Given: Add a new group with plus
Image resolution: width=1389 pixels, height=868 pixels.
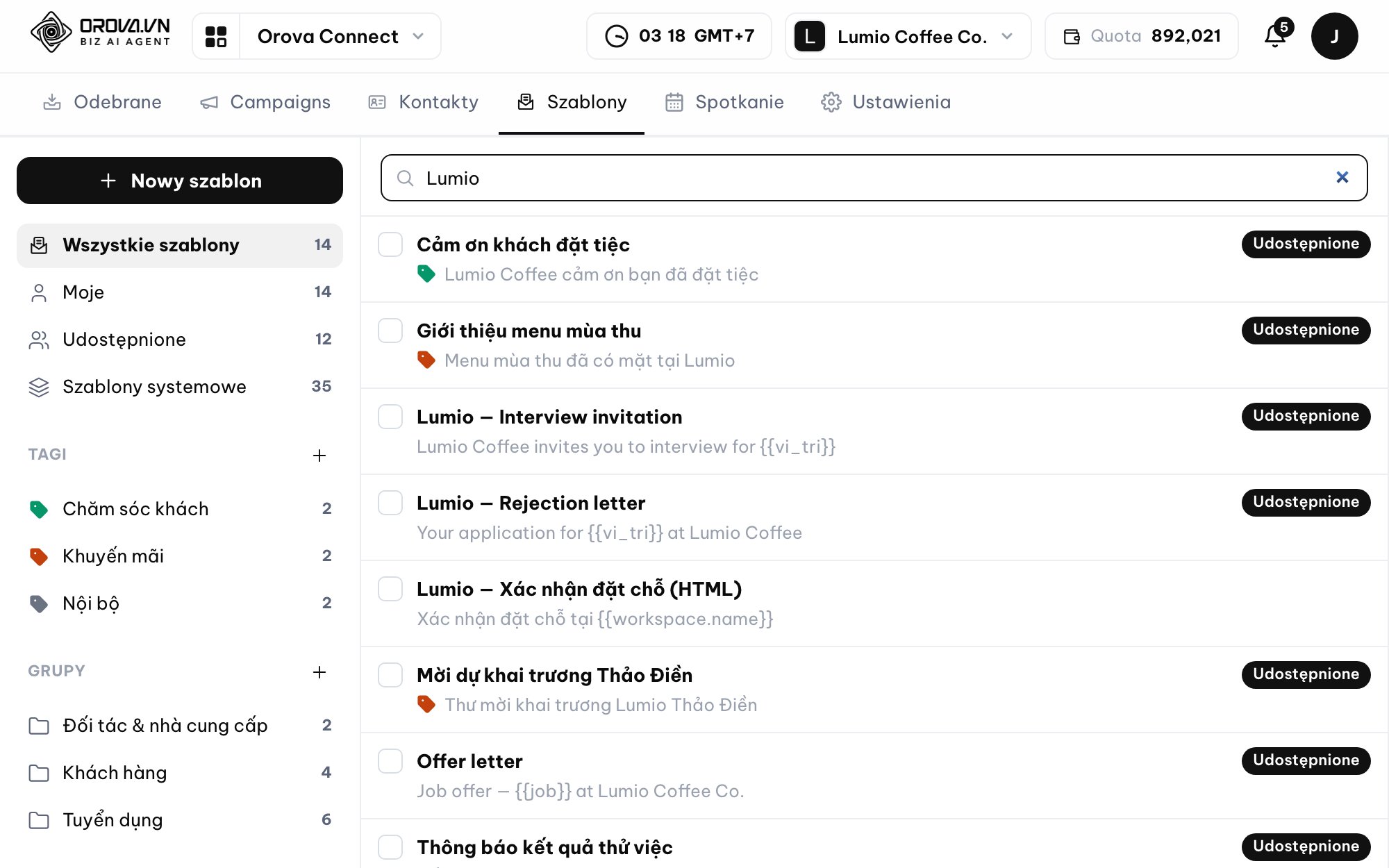Looking at the screenshot, I should tap(319, 671).
